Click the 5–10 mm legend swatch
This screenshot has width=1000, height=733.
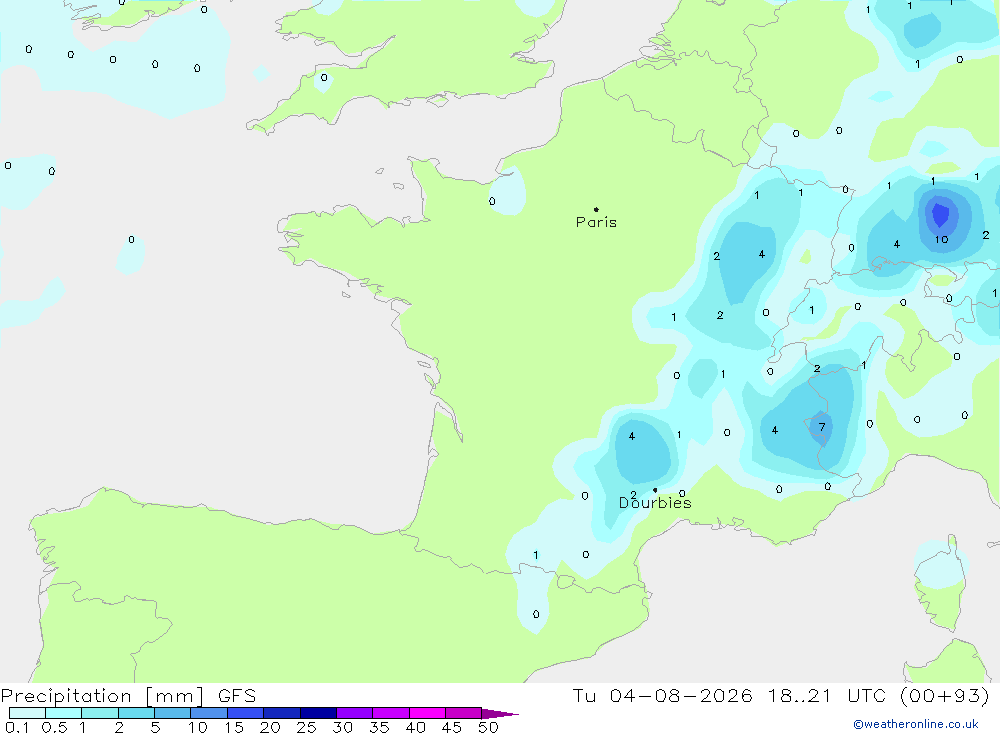pyautogui.click(x=173, y=713)
